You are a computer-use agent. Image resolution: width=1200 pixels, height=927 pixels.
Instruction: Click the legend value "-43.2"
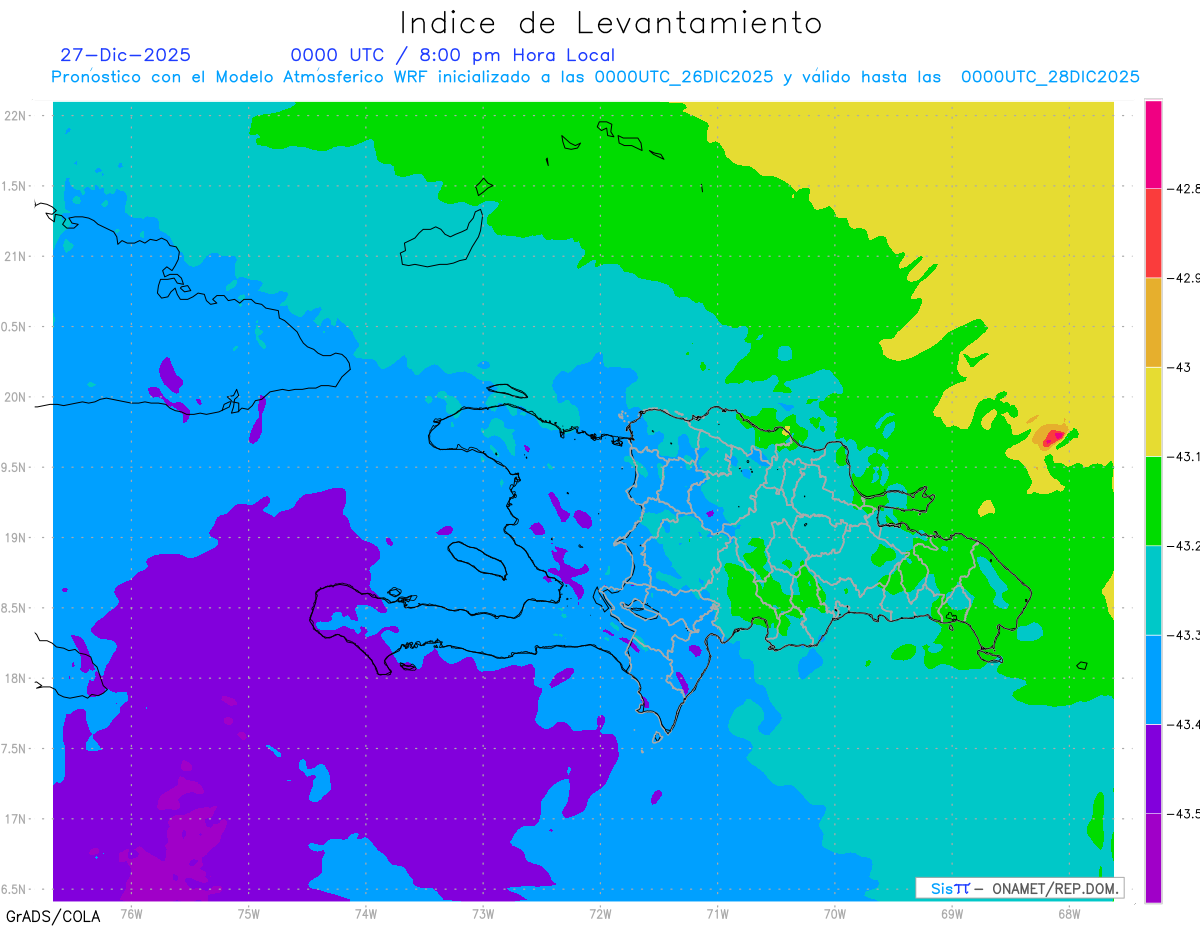pyautogui.click(x=1184, y=546)
